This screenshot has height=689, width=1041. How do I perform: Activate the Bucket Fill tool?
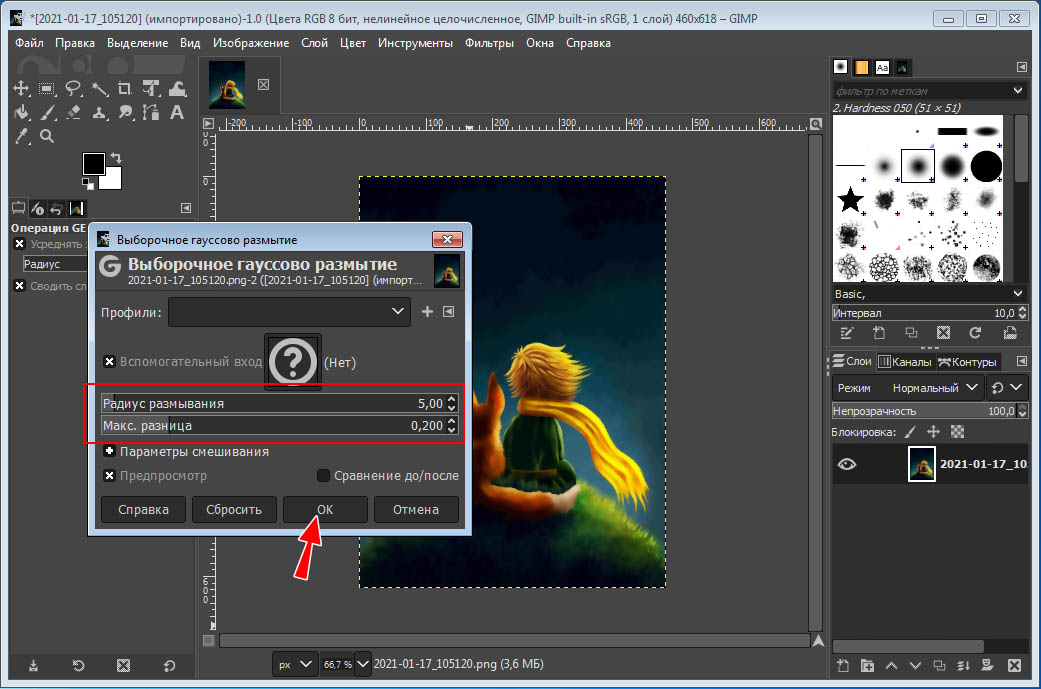(22, 112)
